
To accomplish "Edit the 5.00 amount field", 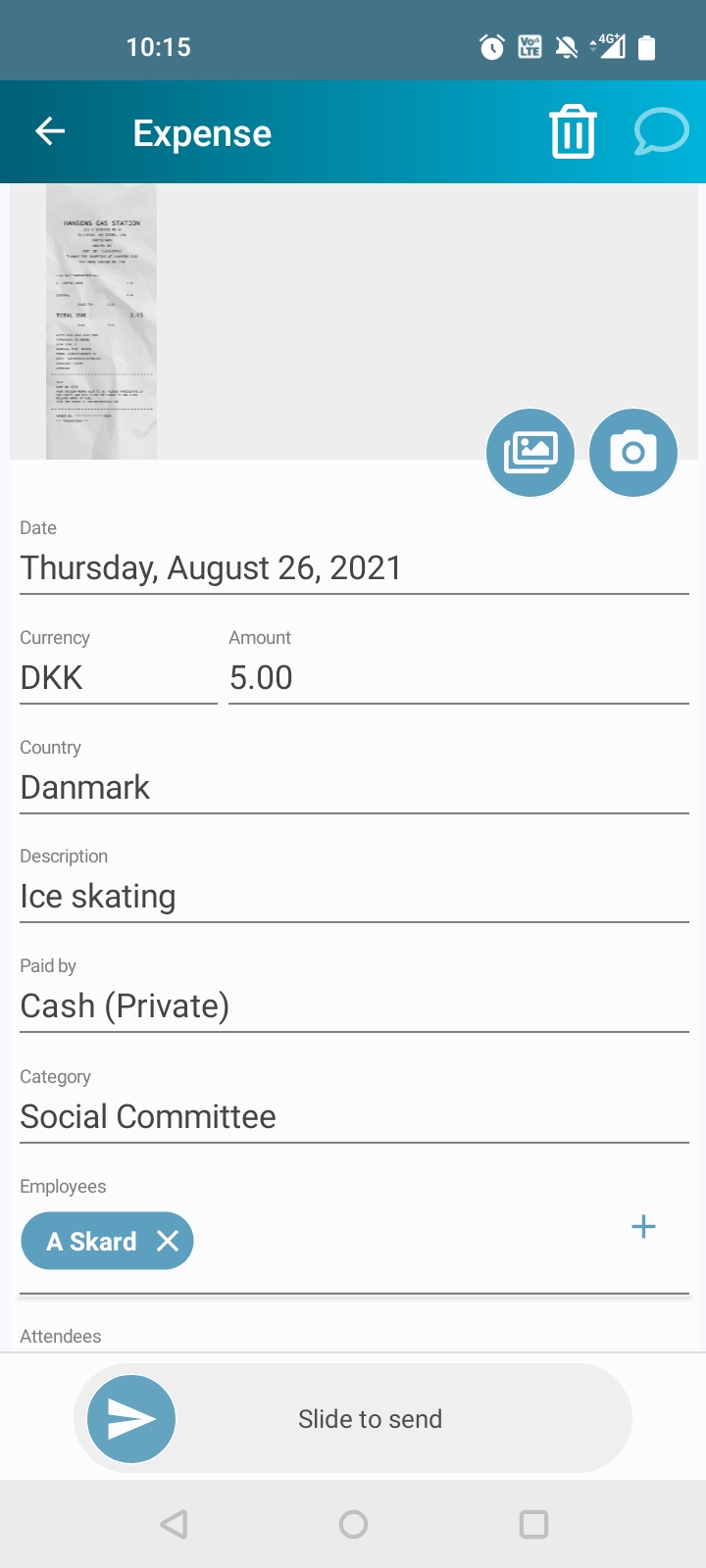I will (x=459, y=678).
